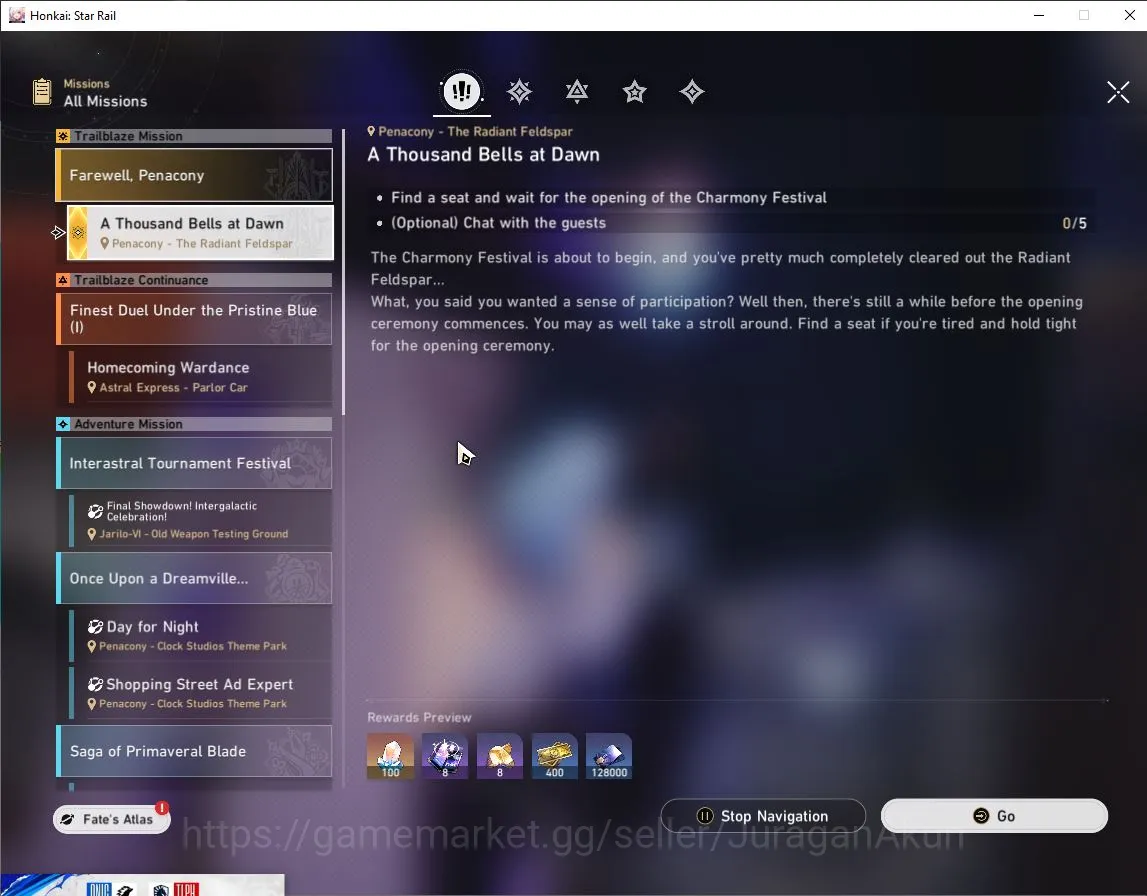The image size is (1147, 896).
Task: Select the Day for Night mission
Action: [x=200, y=636]
